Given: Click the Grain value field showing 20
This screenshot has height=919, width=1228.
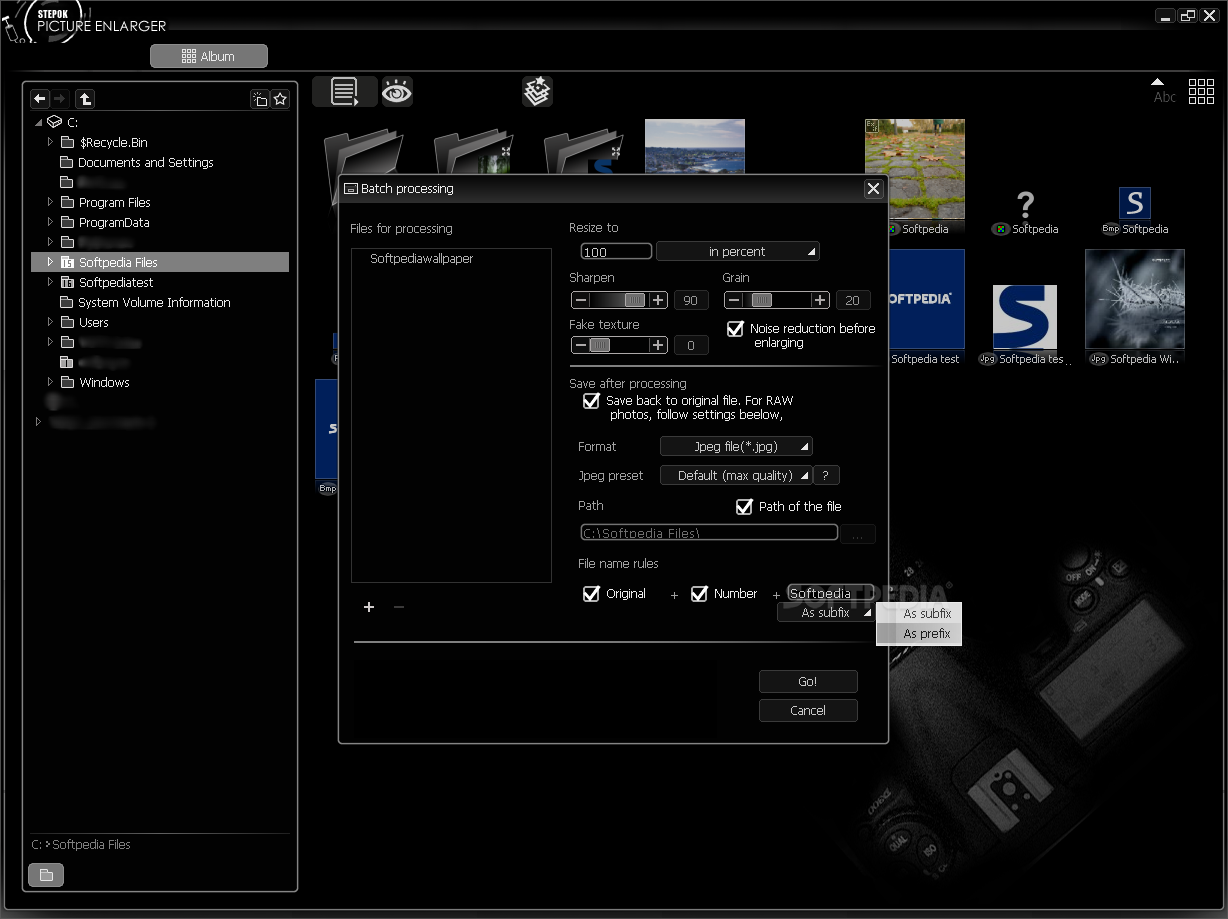Looking at the screenshot, I should point(853,300).
